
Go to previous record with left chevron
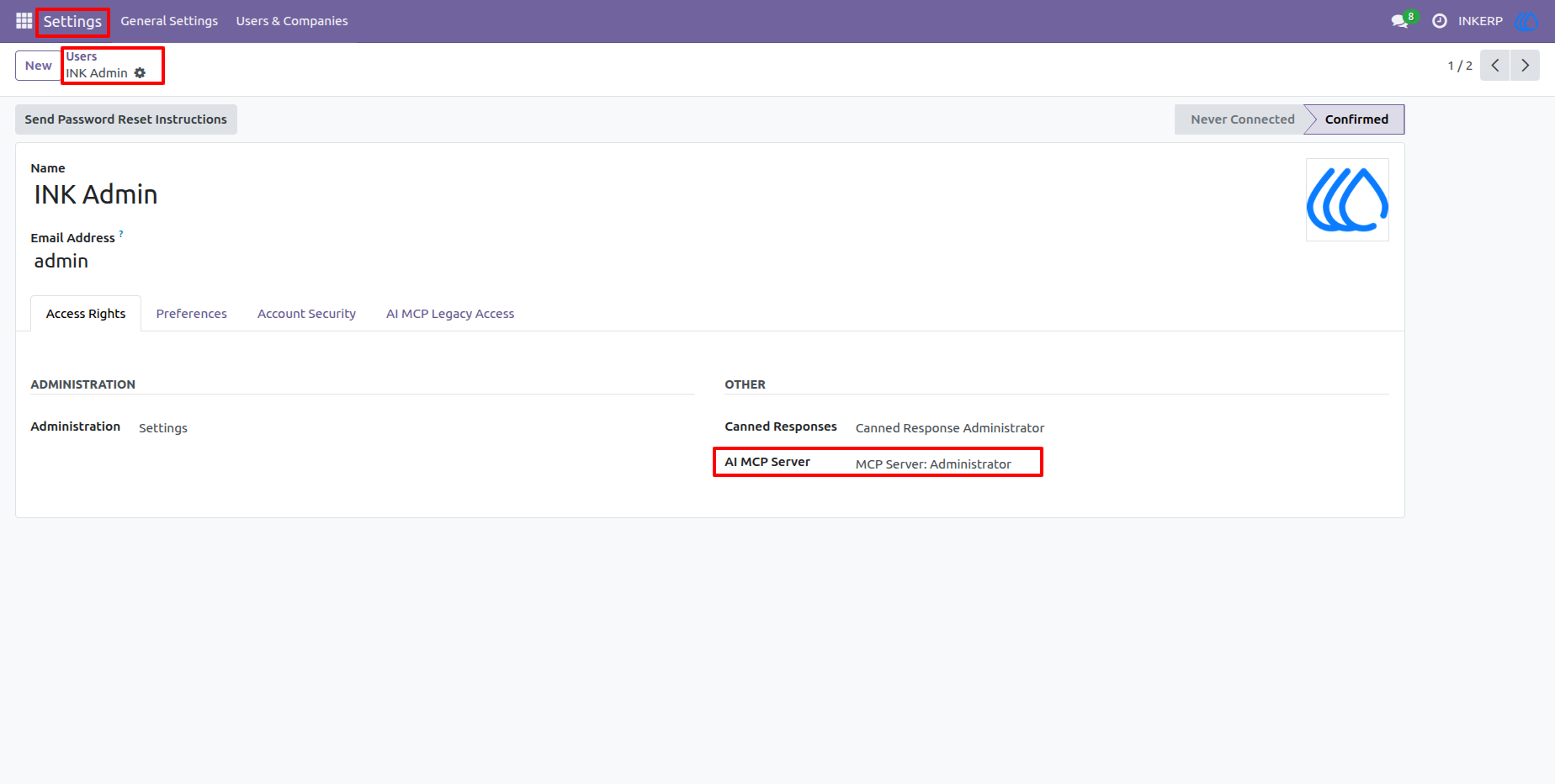tap(1495, 66)
